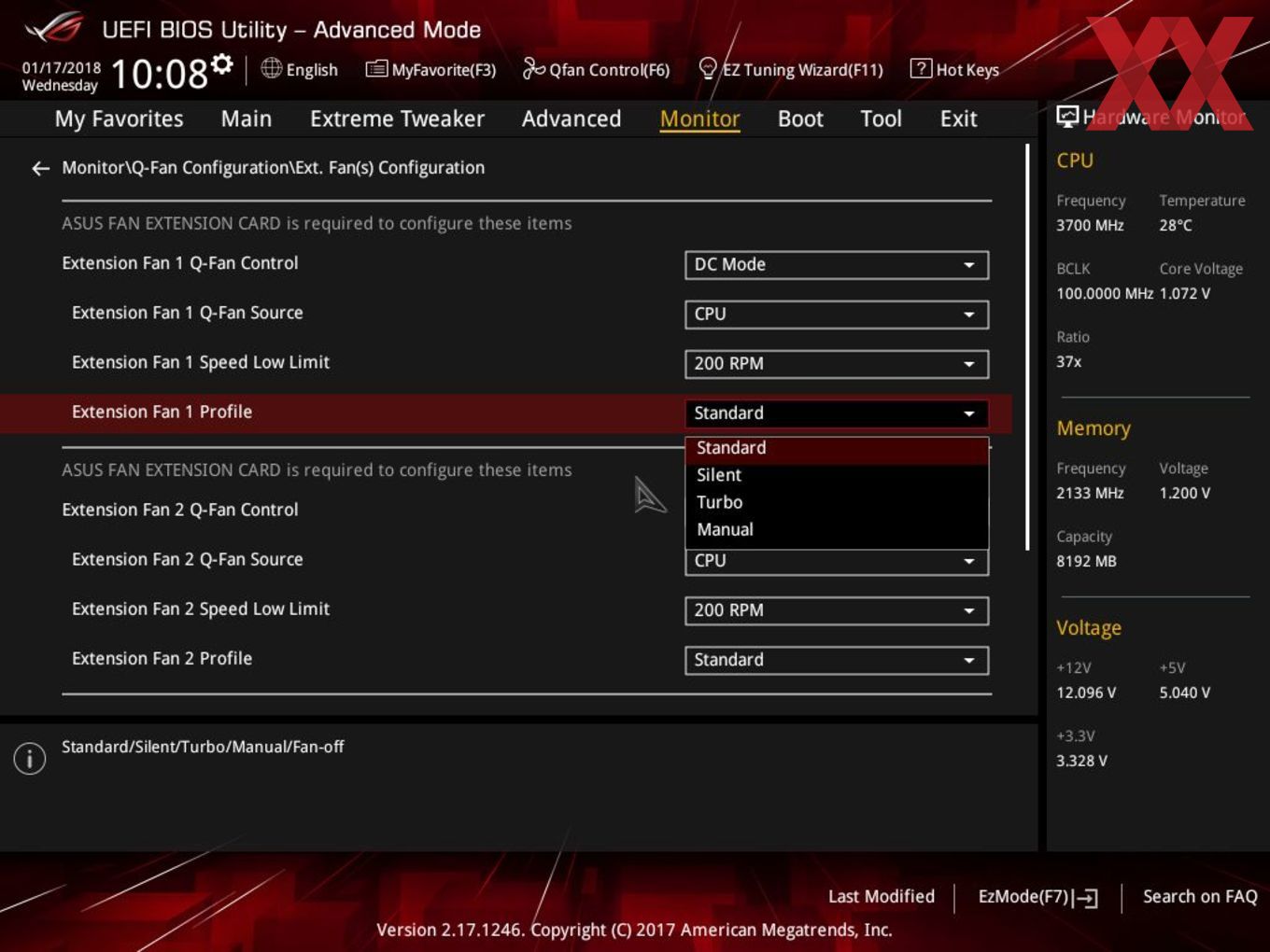
Task: Choose Turbo from the profile list
Action: tap(837, 503)
